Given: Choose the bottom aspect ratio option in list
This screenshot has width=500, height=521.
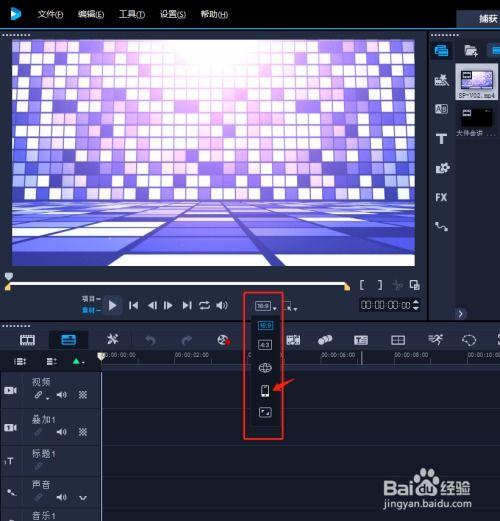Looking at the screenshot, I should [x=265, y=413].
